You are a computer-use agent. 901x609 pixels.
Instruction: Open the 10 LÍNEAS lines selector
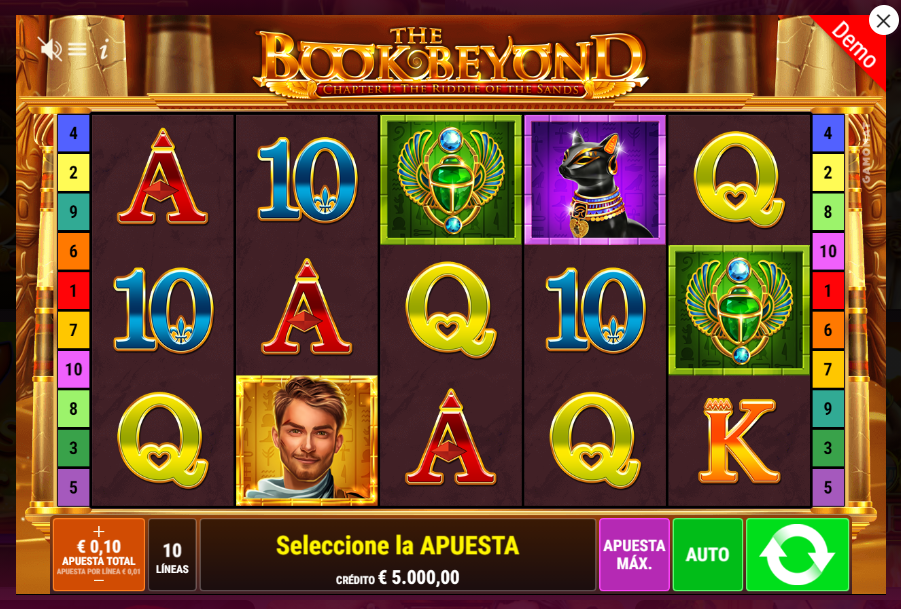click(172, 554)
